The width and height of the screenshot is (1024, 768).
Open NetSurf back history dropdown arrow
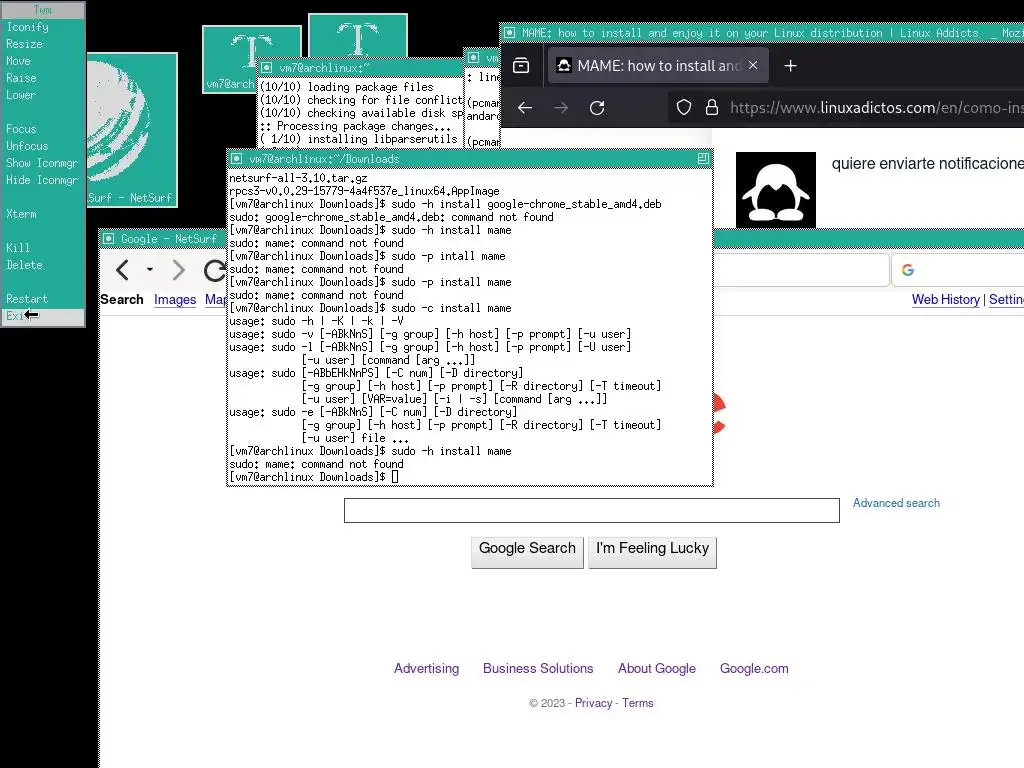point(150,270)
